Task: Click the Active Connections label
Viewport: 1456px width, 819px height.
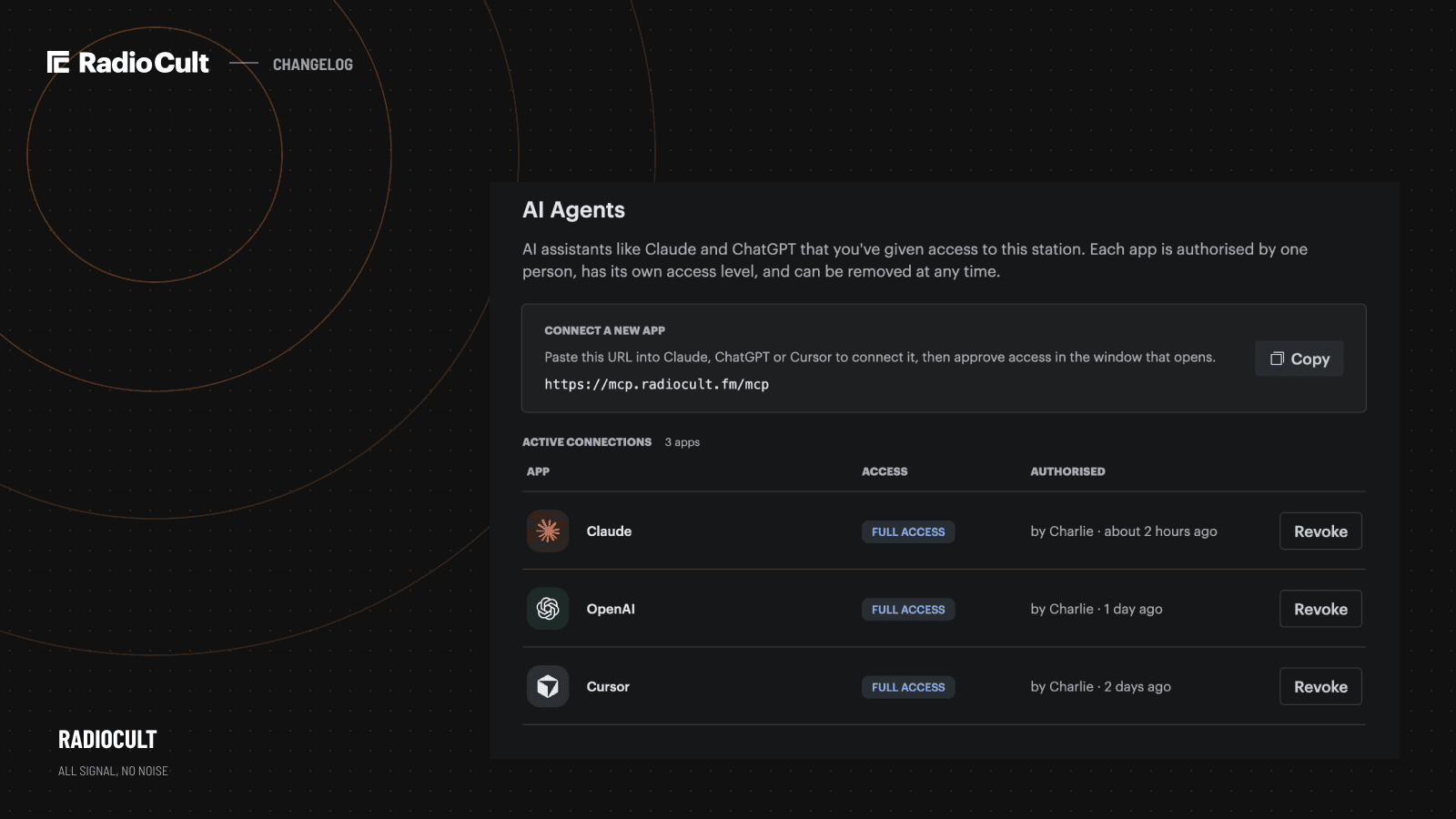Action: (587, 442)
